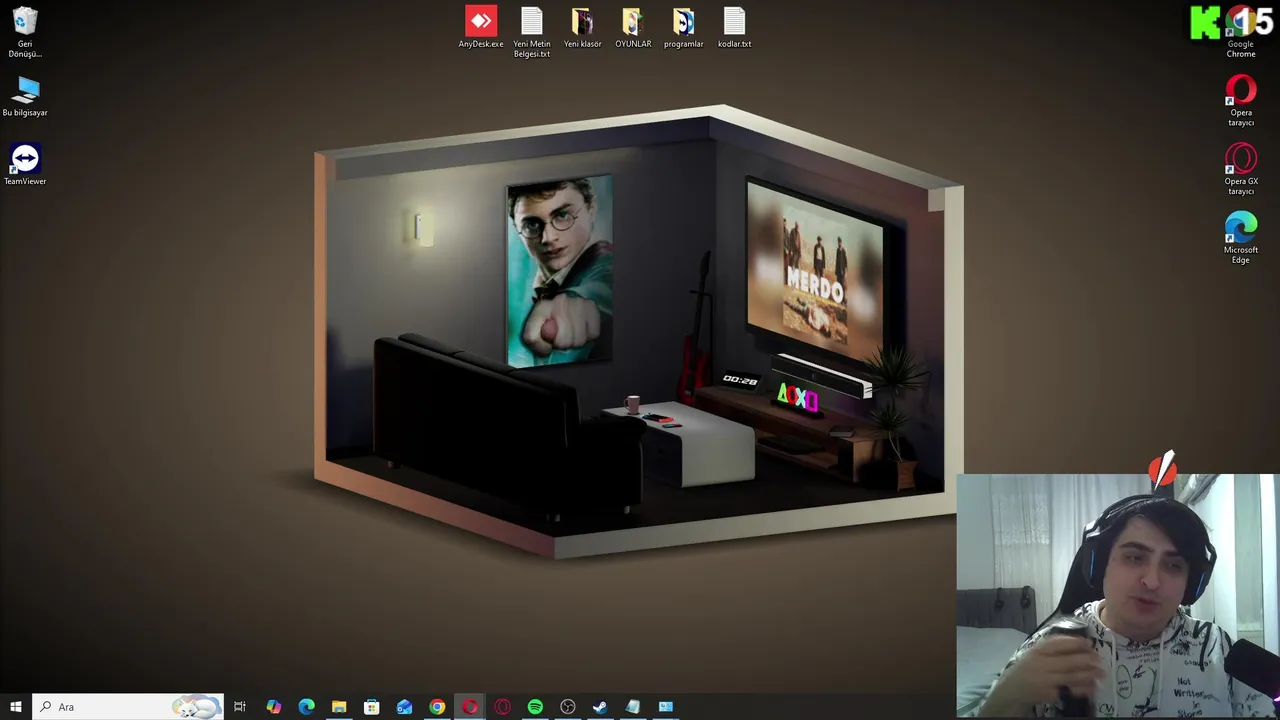Open Spotify from the taskbar

(535, 707)
